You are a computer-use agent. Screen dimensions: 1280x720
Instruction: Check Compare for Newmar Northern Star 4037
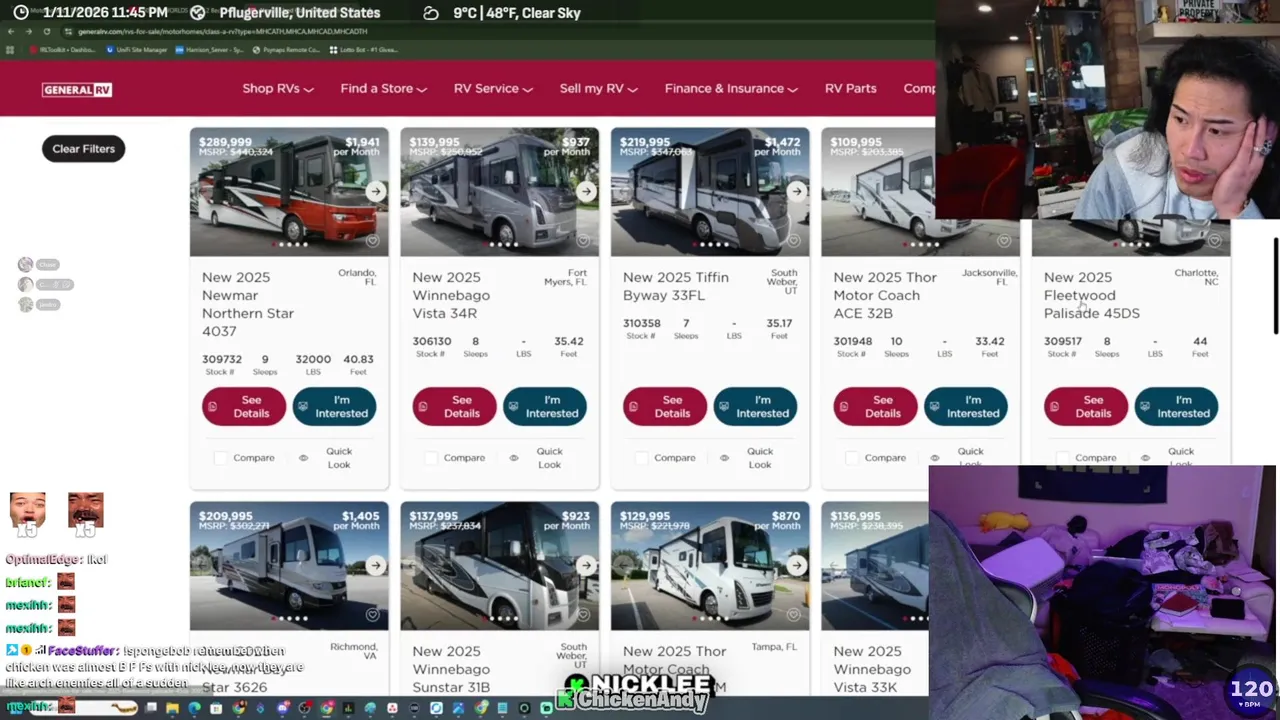click(x=220, y=458)
